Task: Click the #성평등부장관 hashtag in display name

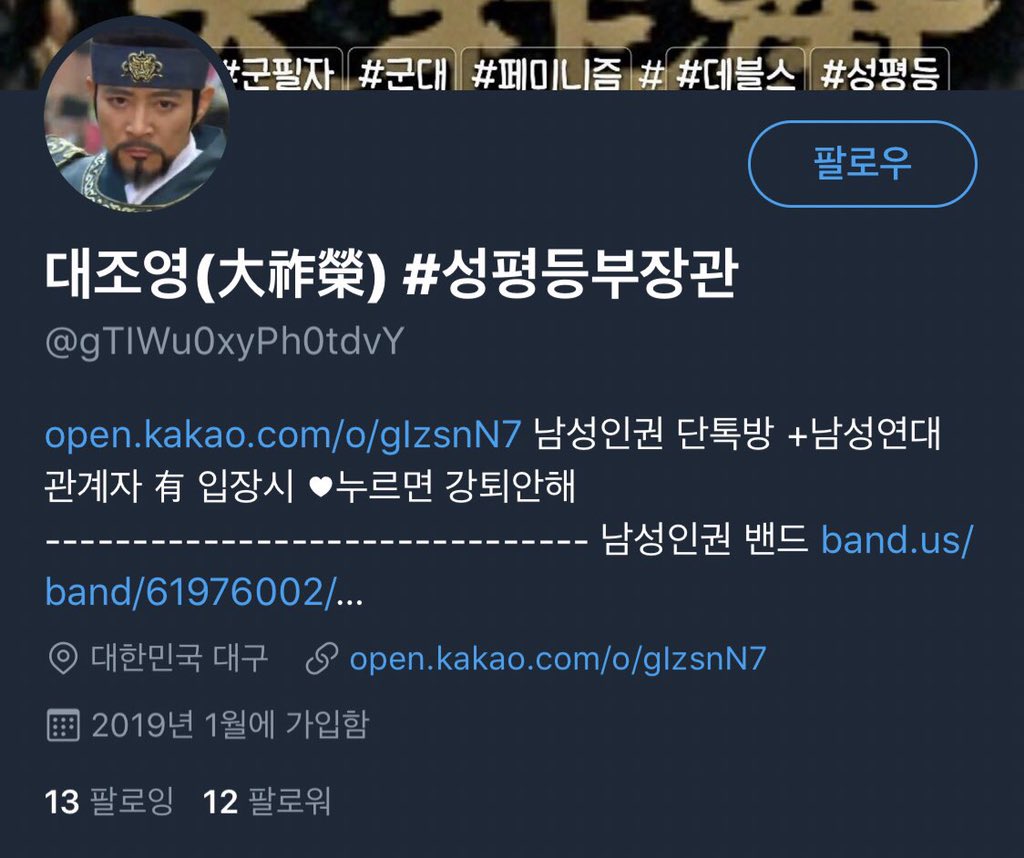Action: (x=570, y=274)
